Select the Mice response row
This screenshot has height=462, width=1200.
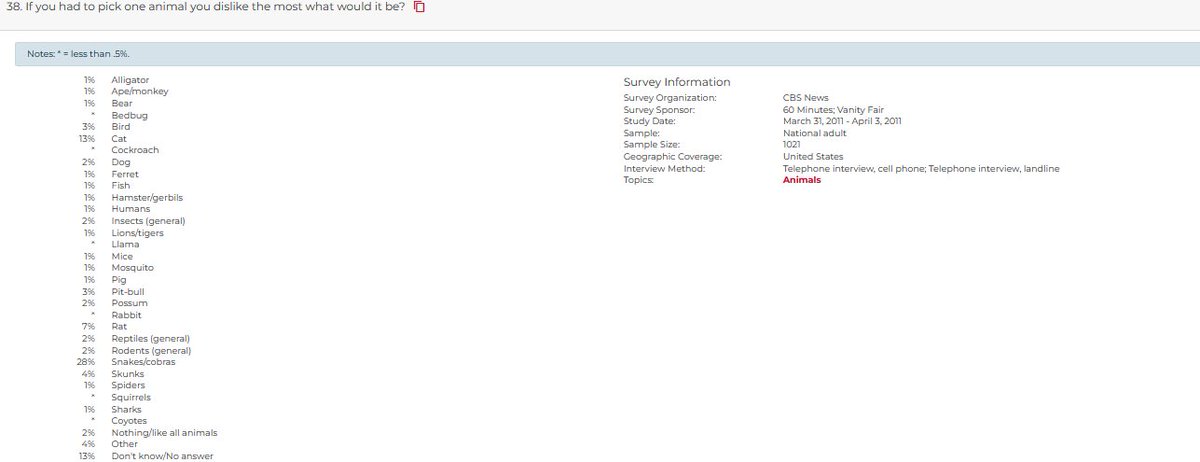(106, 257)
